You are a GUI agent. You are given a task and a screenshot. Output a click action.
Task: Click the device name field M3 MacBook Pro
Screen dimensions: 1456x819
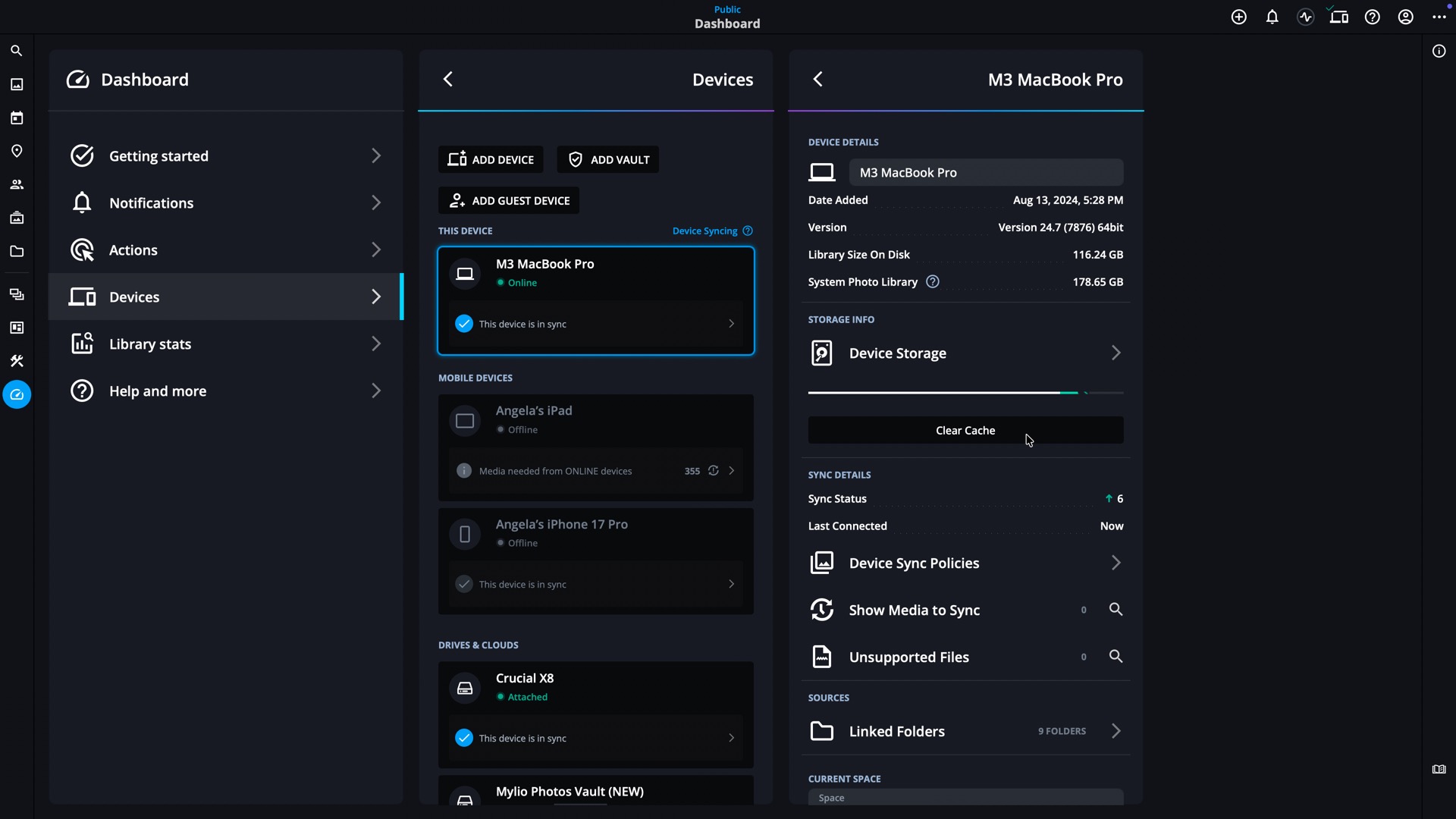click(x=985, y=172)
